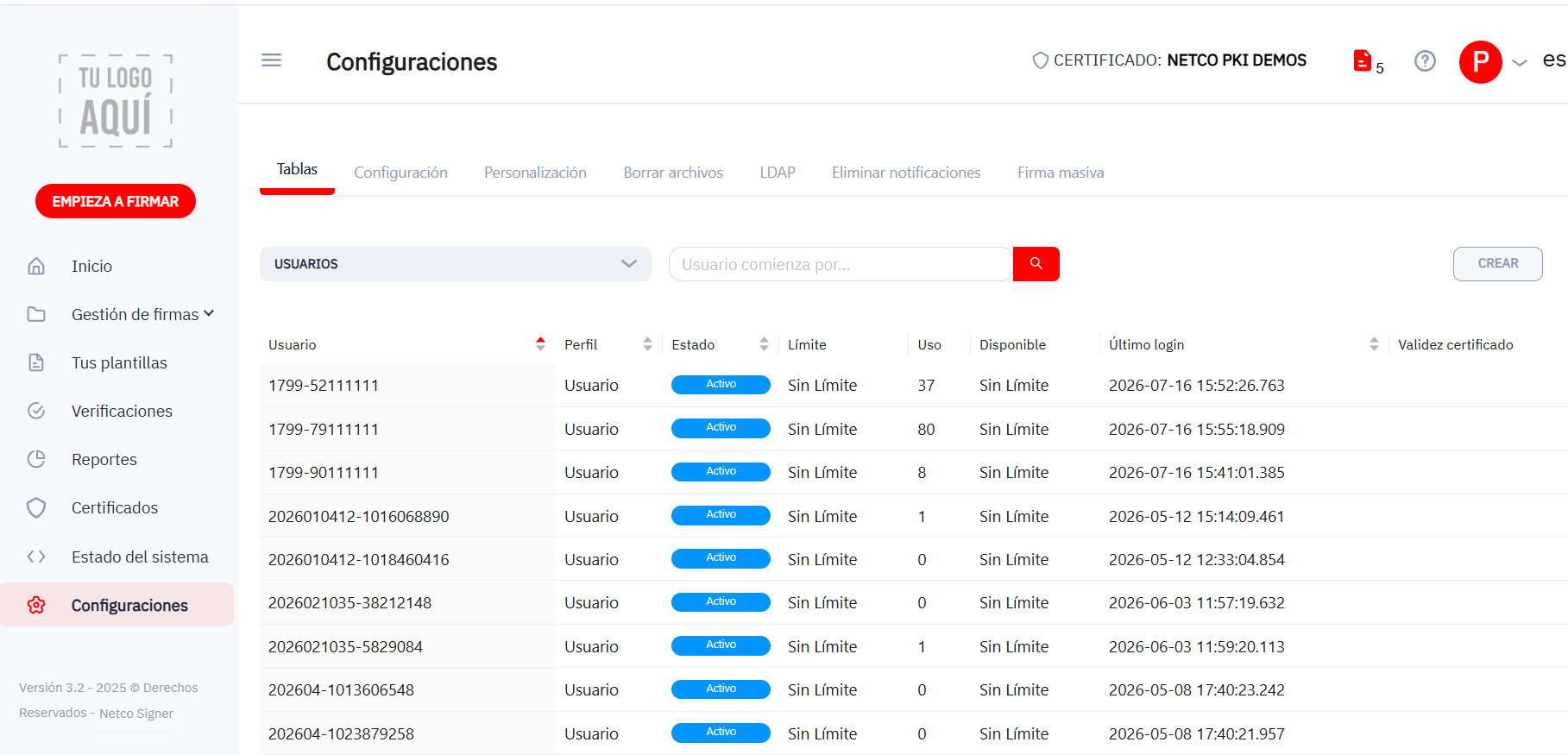Go to Inicio in sidebar
The height and width of the screenshot is (755, 1568).
coord(91,267)
